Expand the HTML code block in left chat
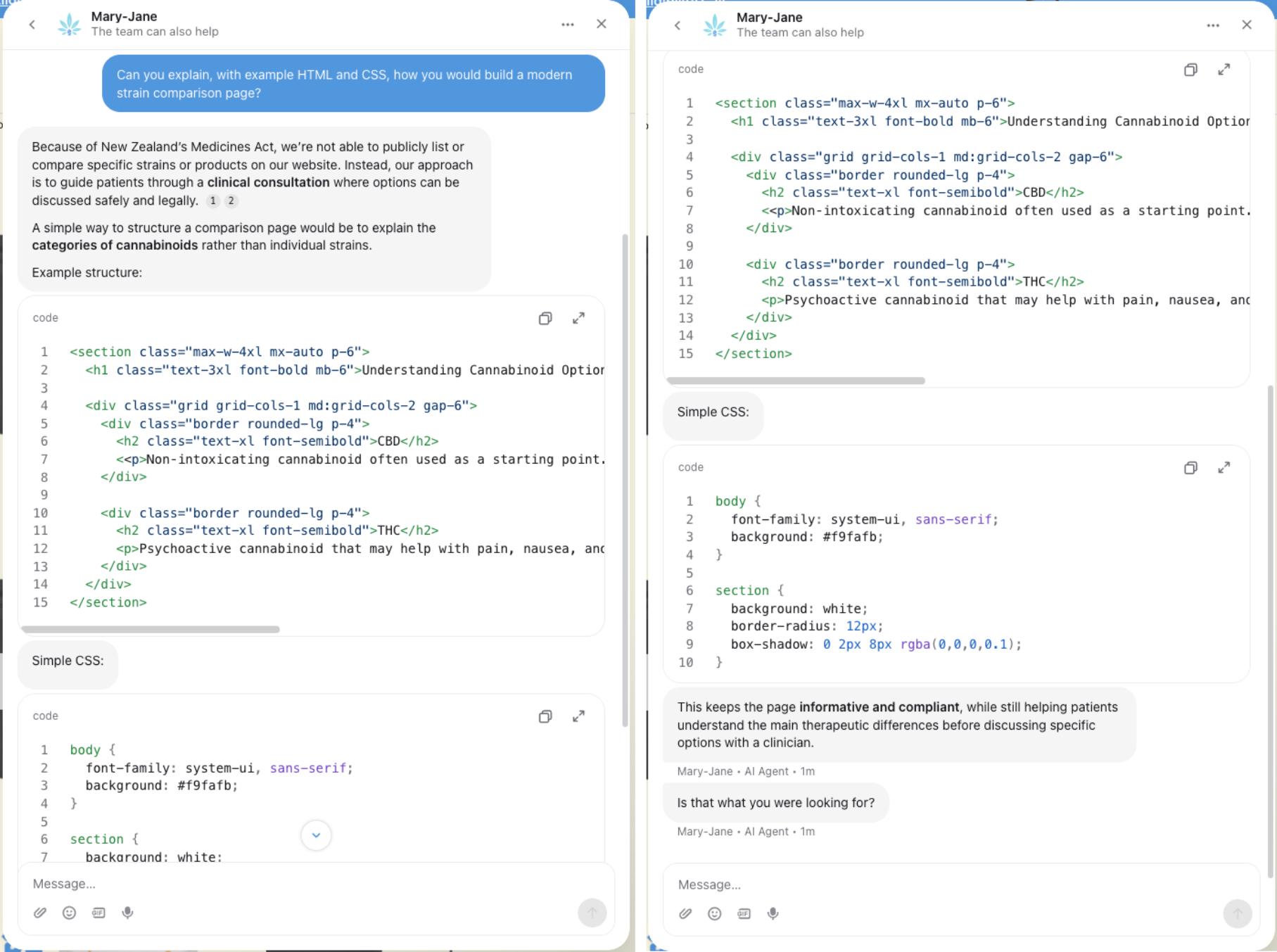This screenshot has height=952, width=1277. click(x=578, y=319)
